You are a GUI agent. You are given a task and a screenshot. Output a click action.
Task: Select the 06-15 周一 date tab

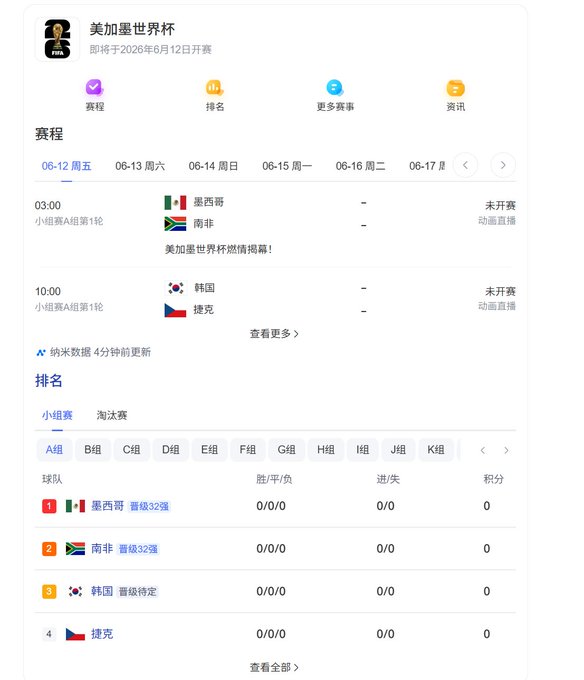(x=287, y=166)
